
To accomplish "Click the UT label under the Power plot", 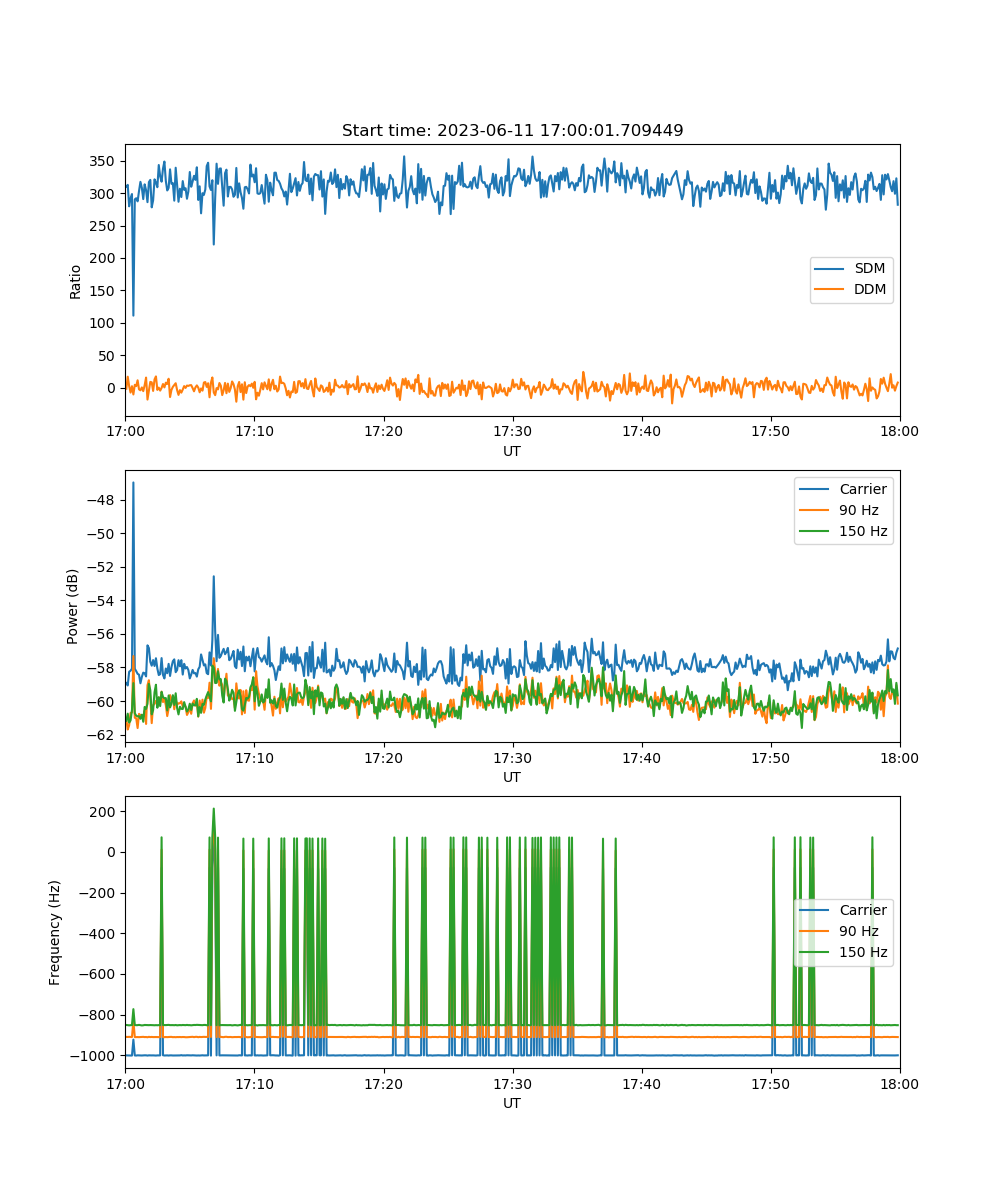I will 512,777.
